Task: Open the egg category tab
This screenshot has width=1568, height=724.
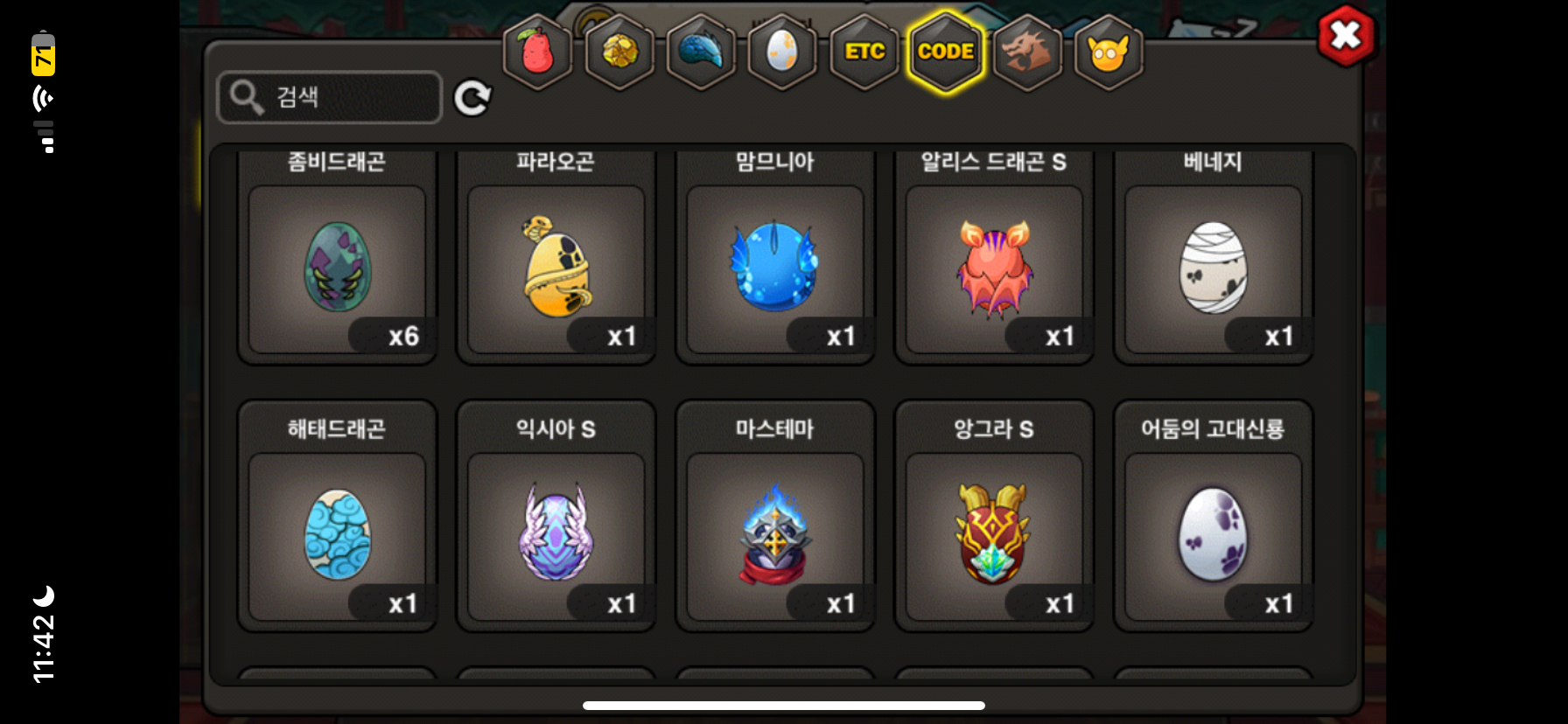Action: pyautogui.click(x=782, y=52)
